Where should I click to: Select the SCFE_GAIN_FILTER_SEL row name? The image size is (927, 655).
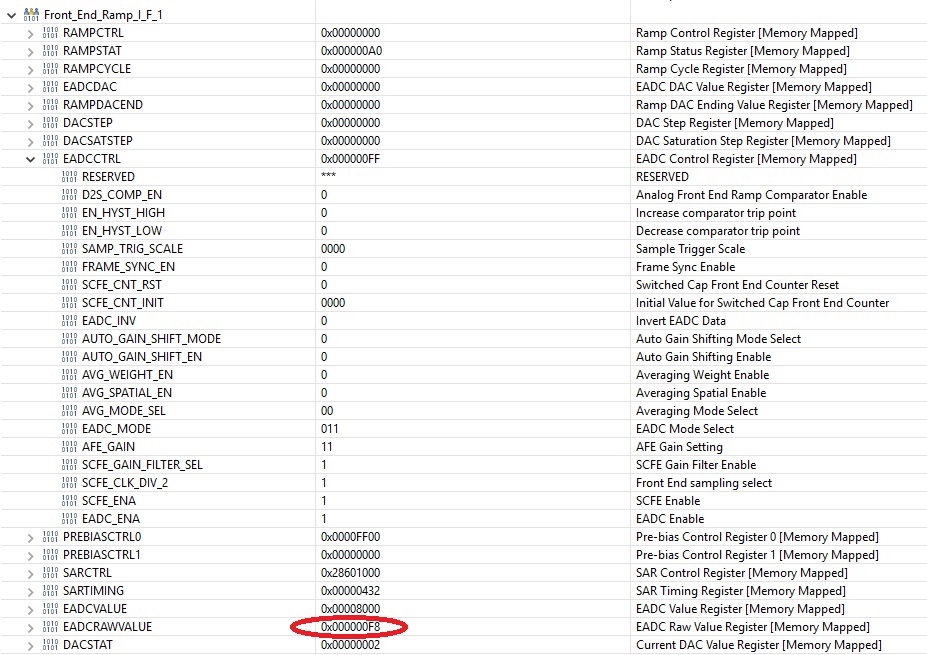tap(142, 465)
